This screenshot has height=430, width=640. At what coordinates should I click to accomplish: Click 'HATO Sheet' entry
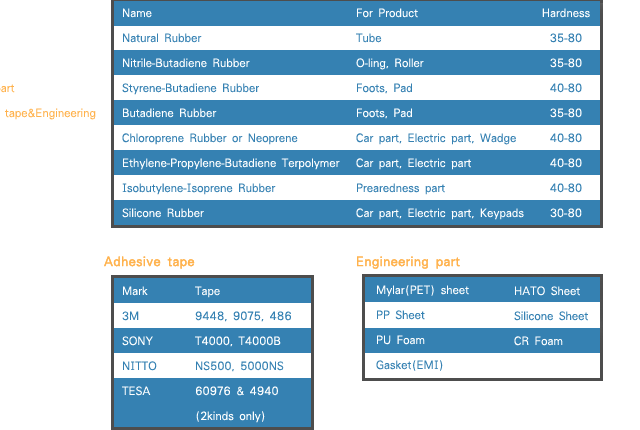click(547, 291)
